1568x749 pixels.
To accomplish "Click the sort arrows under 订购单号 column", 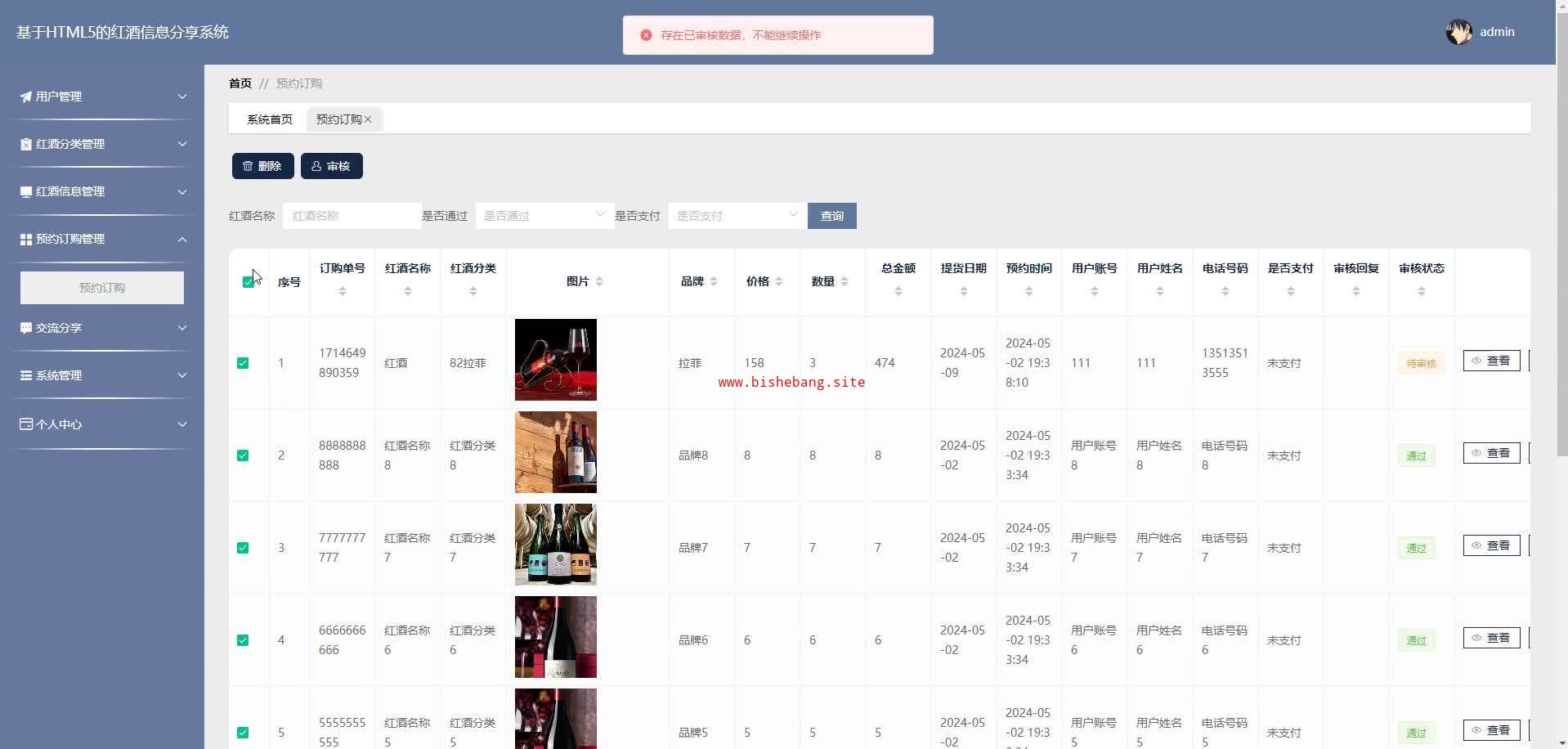I will click(343, 291).
